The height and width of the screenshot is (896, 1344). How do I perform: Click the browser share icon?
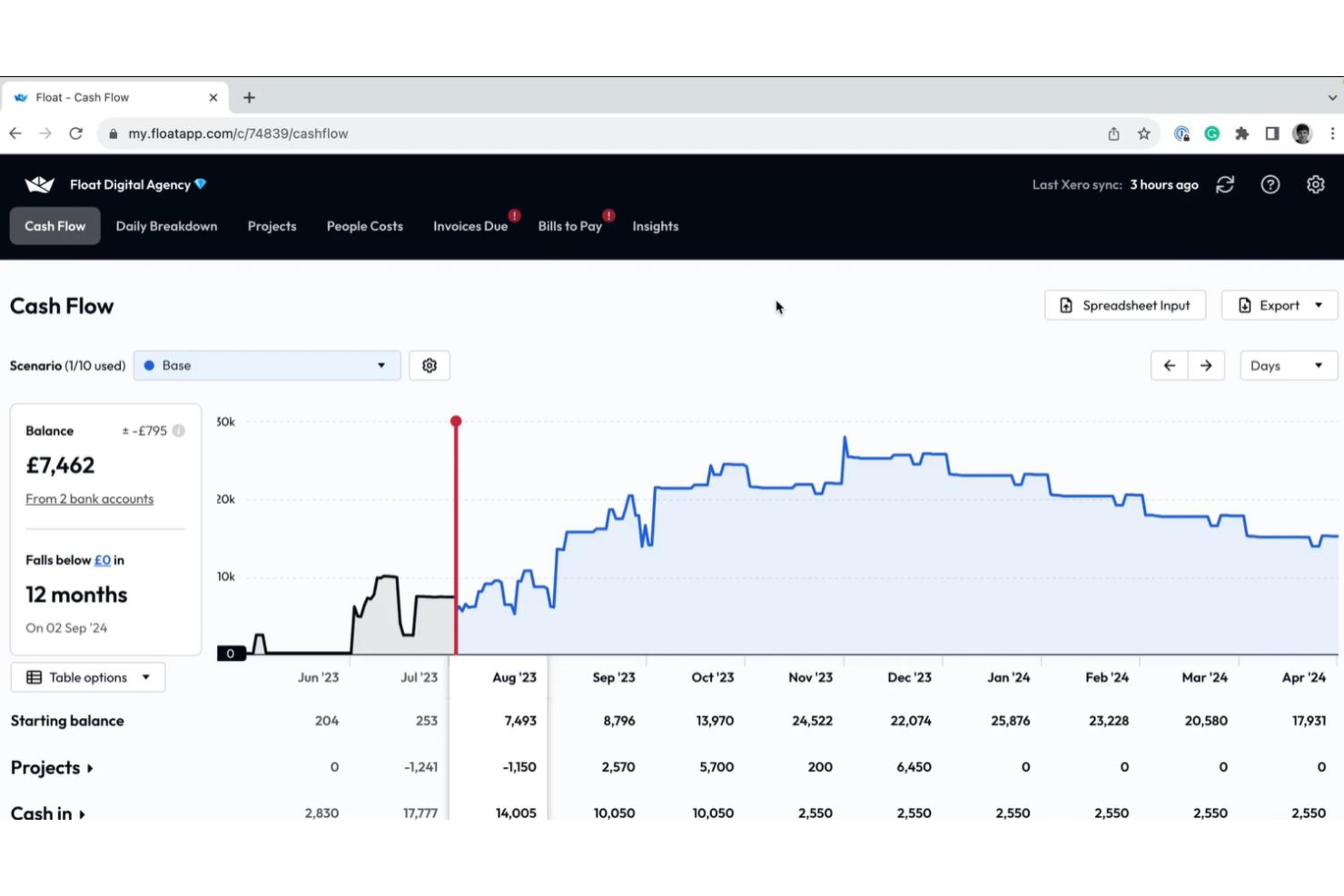(1113, 133)
